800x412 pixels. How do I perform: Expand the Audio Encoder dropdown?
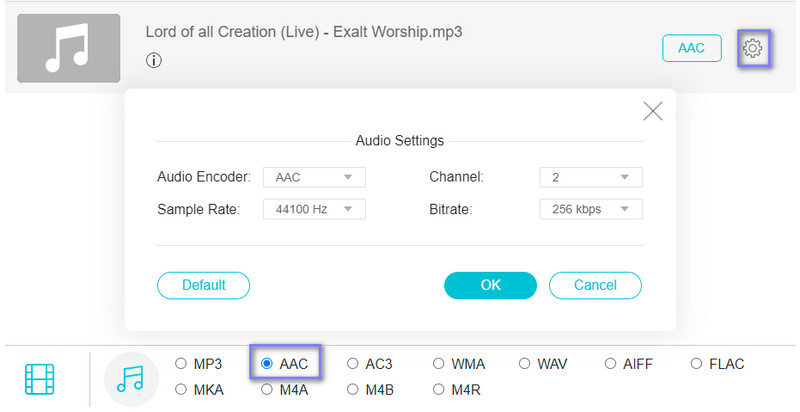(314, 177)
